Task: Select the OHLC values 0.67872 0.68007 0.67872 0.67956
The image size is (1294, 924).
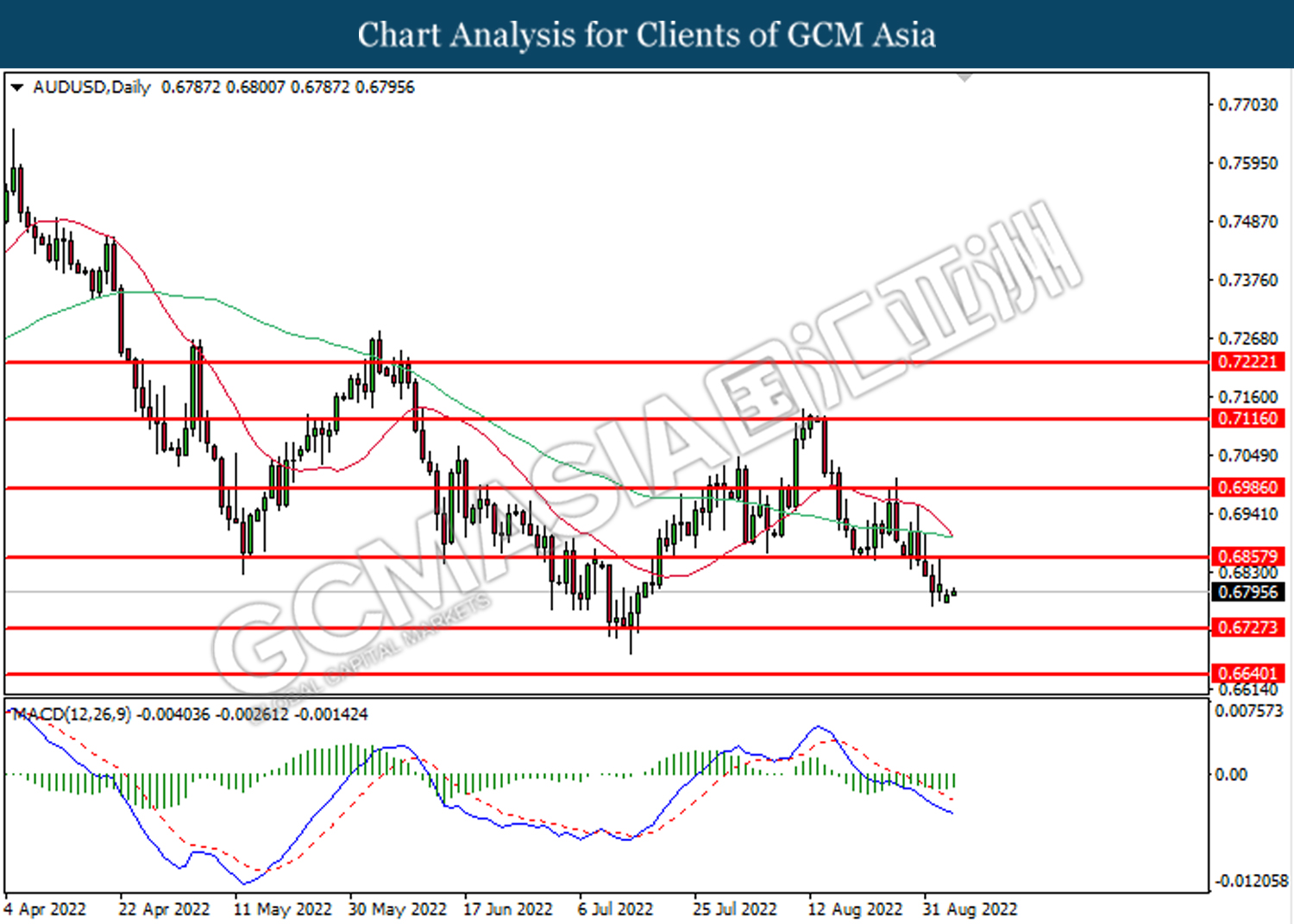Action: click(288, 87)
